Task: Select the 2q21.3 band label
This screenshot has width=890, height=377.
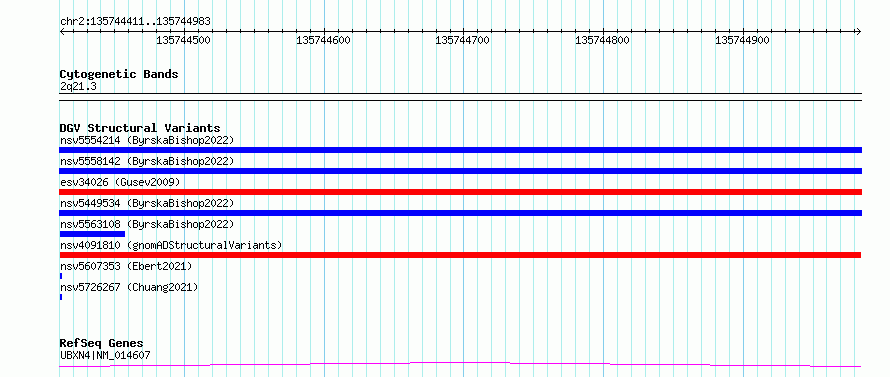Action: coord(78,87)
